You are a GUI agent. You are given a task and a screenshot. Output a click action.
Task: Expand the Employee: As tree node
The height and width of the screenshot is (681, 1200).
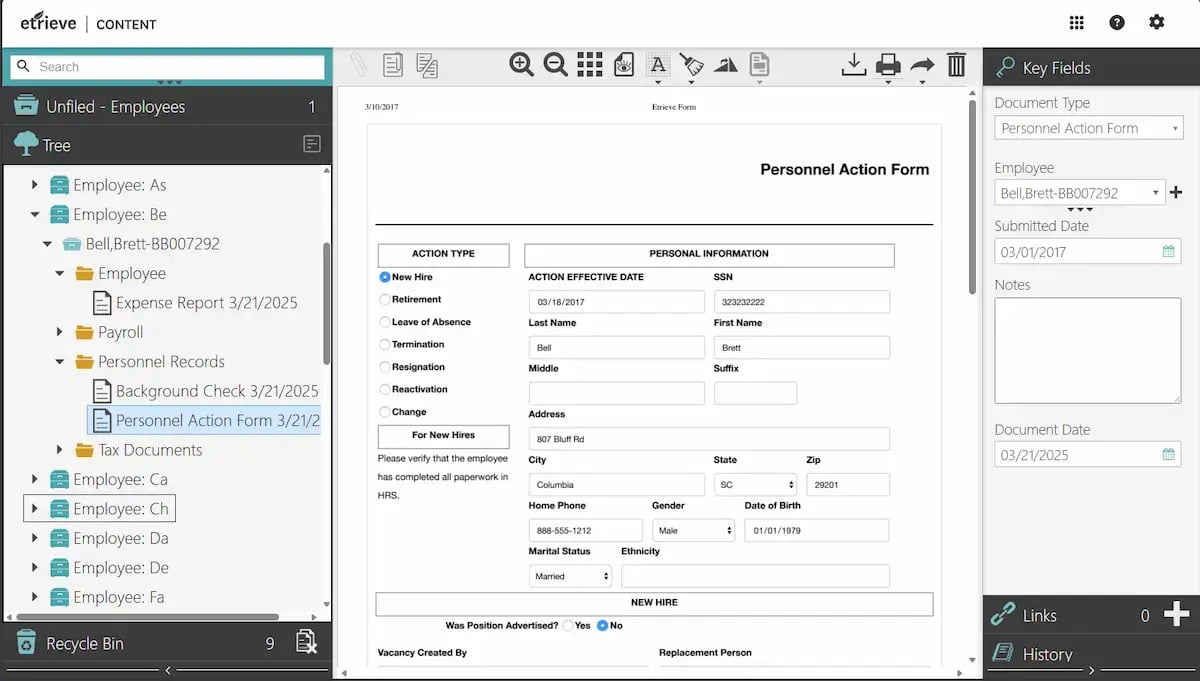(x=34, y=184)
